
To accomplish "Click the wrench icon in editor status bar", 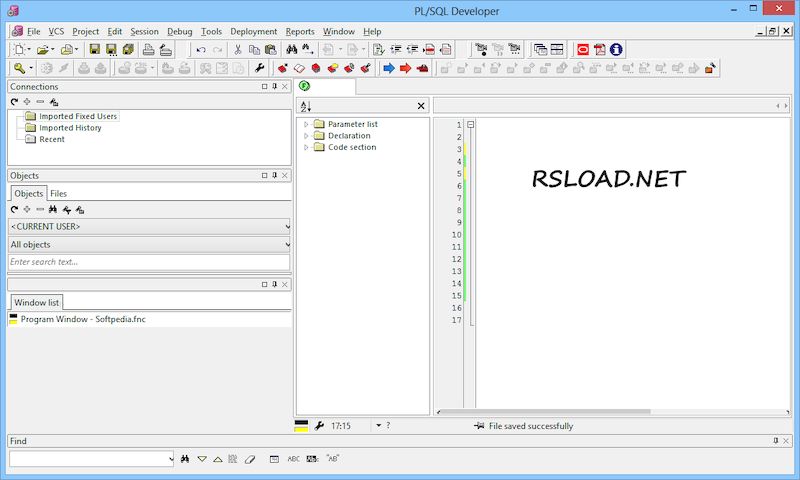I will coord(319,425).
